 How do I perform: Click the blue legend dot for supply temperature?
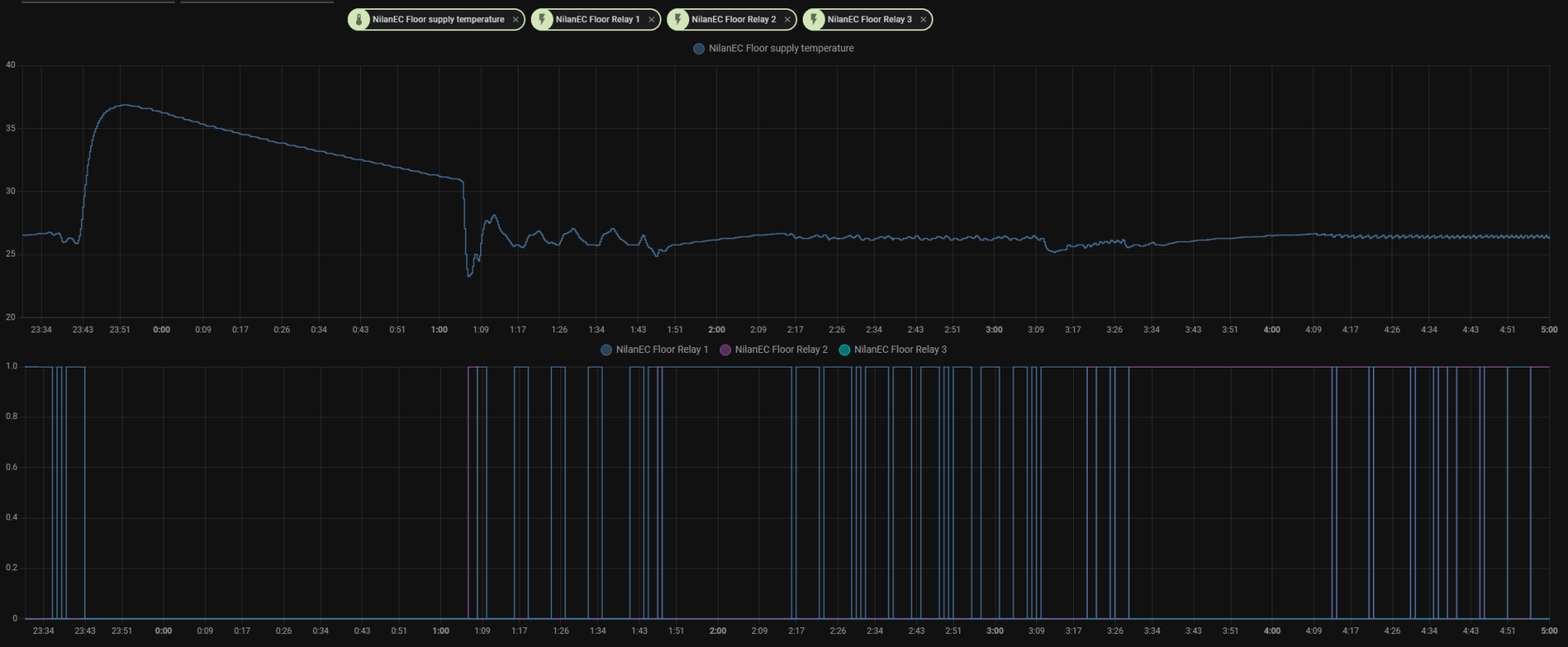coord(699,49)
